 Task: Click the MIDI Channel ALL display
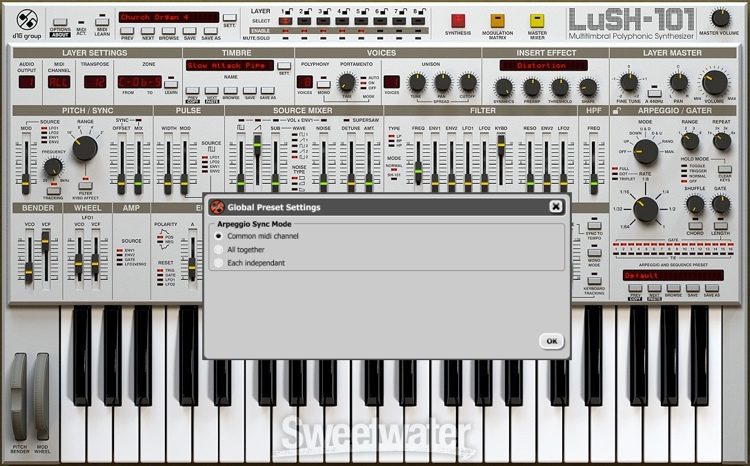(59, 82)
